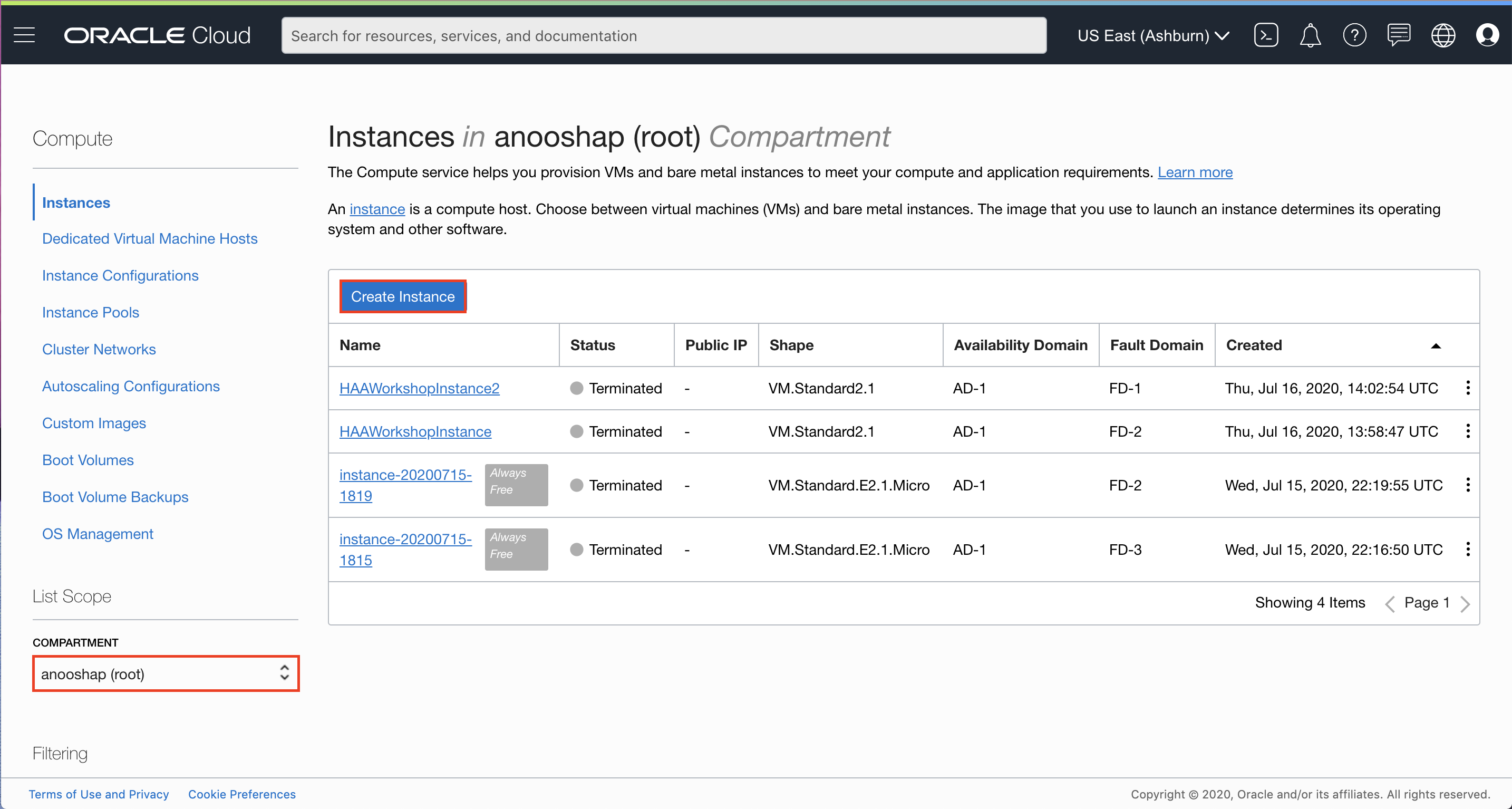Screen dimensions: 1512x809
Task: Open the notifications bell
Action: [x=1310, y=35]
